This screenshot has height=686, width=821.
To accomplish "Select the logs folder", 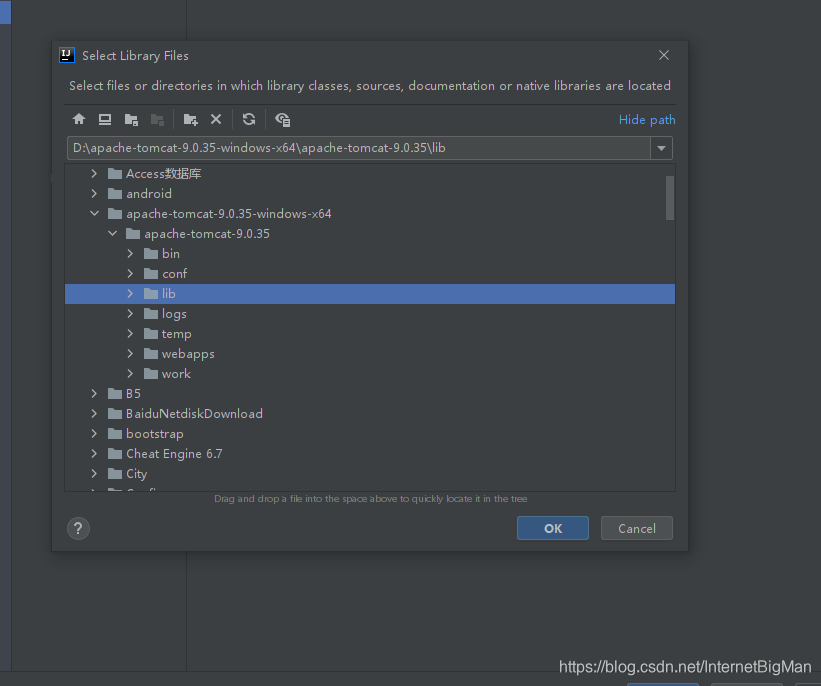I will [x=370, y=313].
